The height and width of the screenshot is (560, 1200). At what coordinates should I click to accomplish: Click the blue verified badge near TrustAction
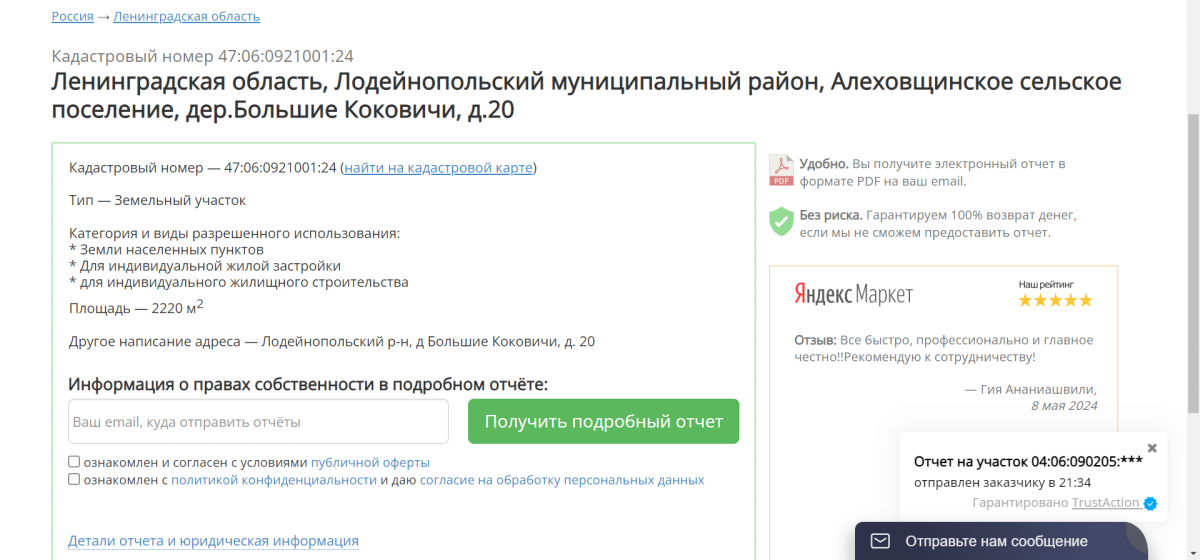click(1150, 503)
